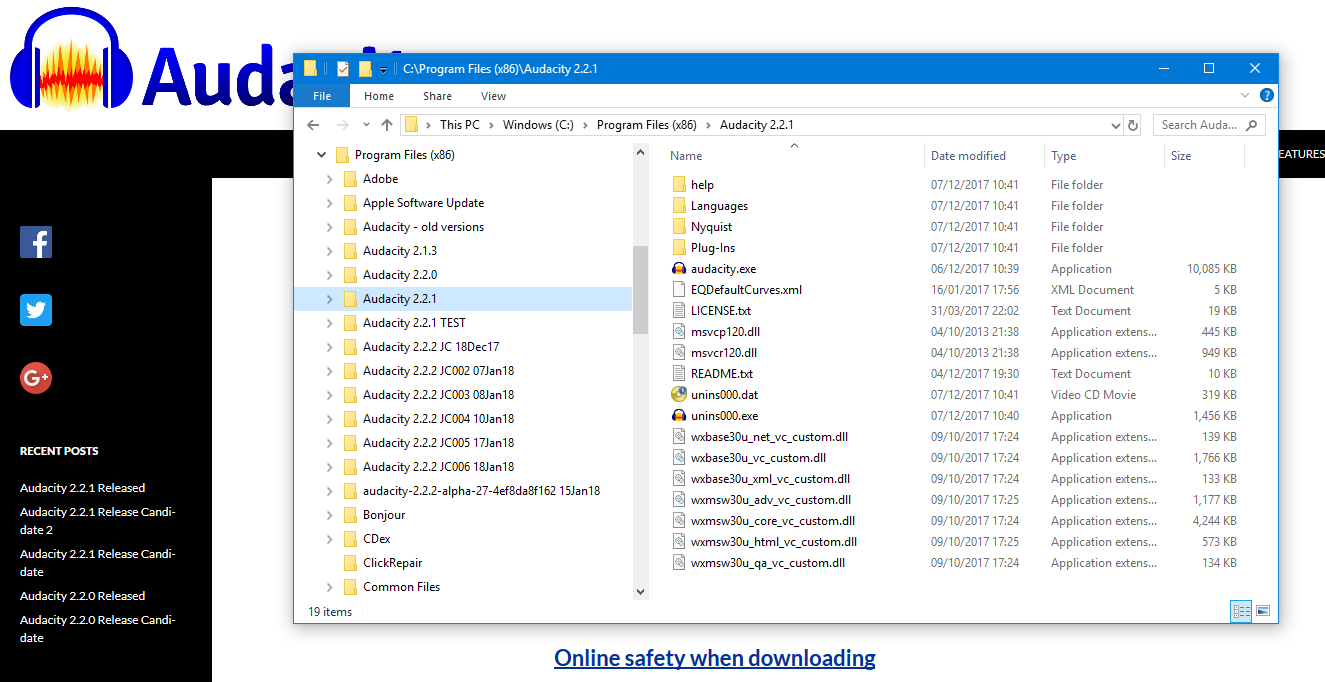Select the help folder icon
This screenshot has width=1325, height=682.
pyautogui.click(x=679, y=185)
